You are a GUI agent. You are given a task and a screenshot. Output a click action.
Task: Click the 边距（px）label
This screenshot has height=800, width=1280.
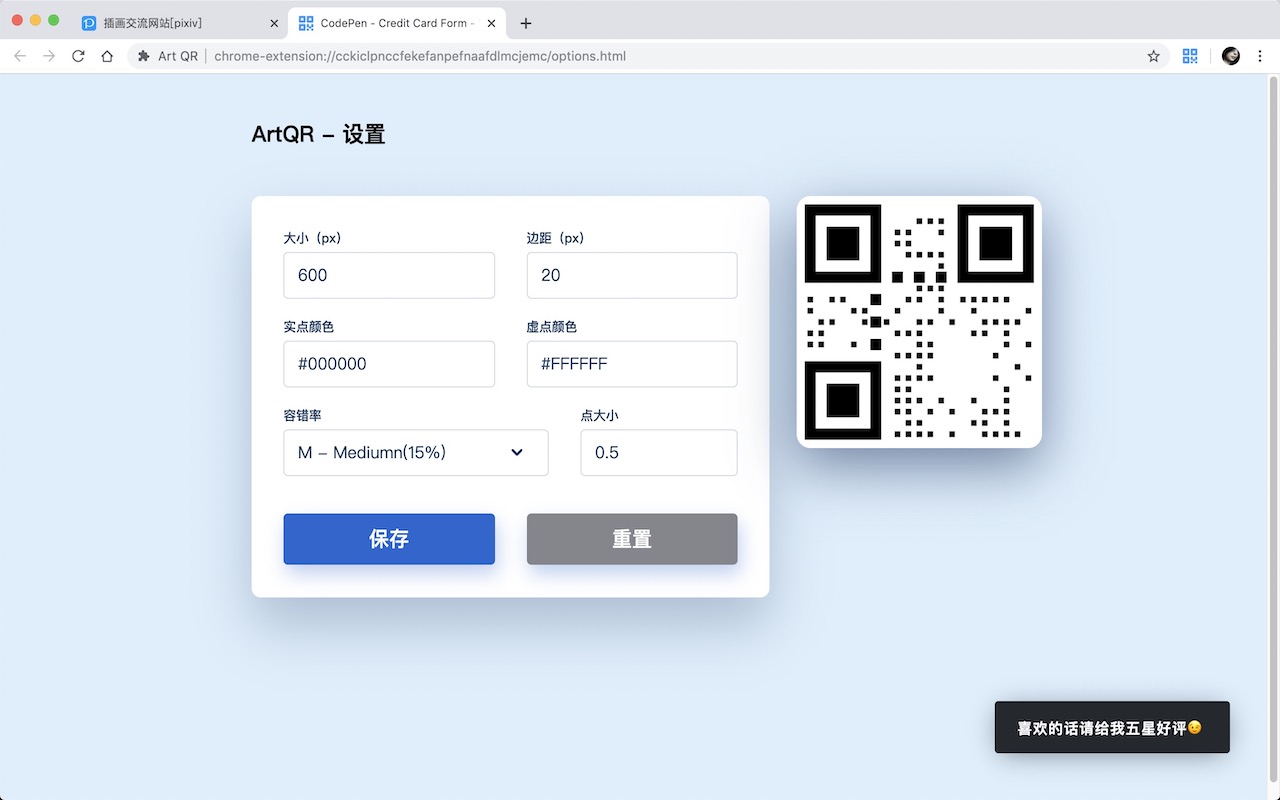tap(556, 238)
